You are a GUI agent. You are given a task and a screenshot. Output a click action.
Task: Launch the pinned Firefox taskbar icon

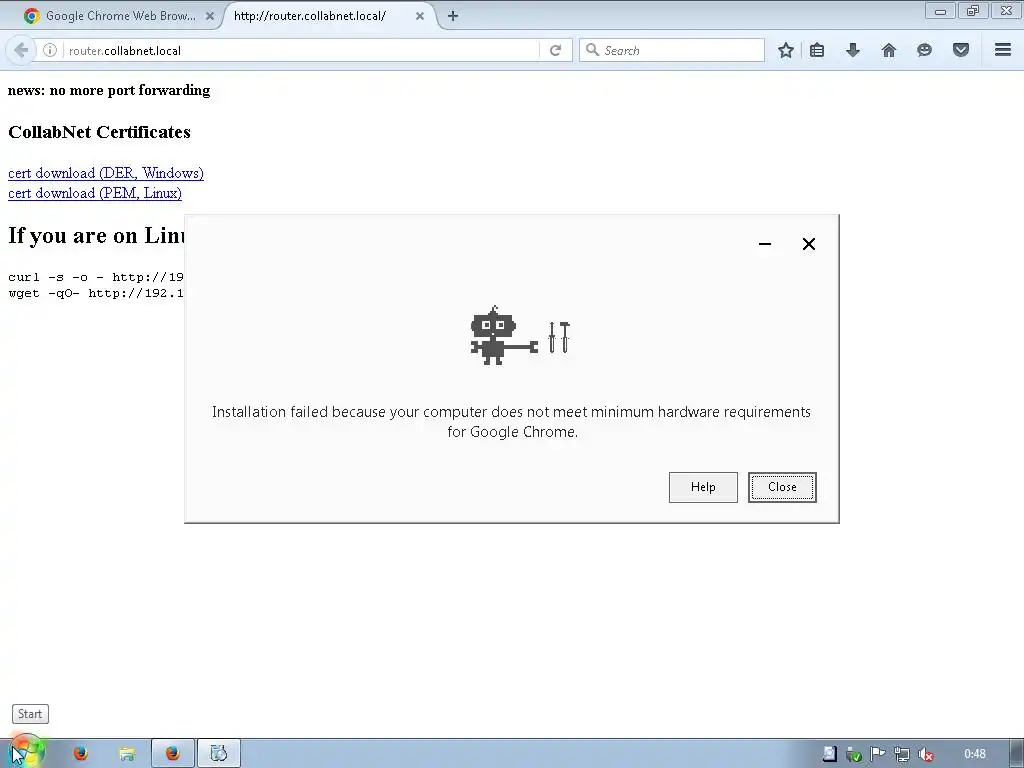[x=80, y=754]
